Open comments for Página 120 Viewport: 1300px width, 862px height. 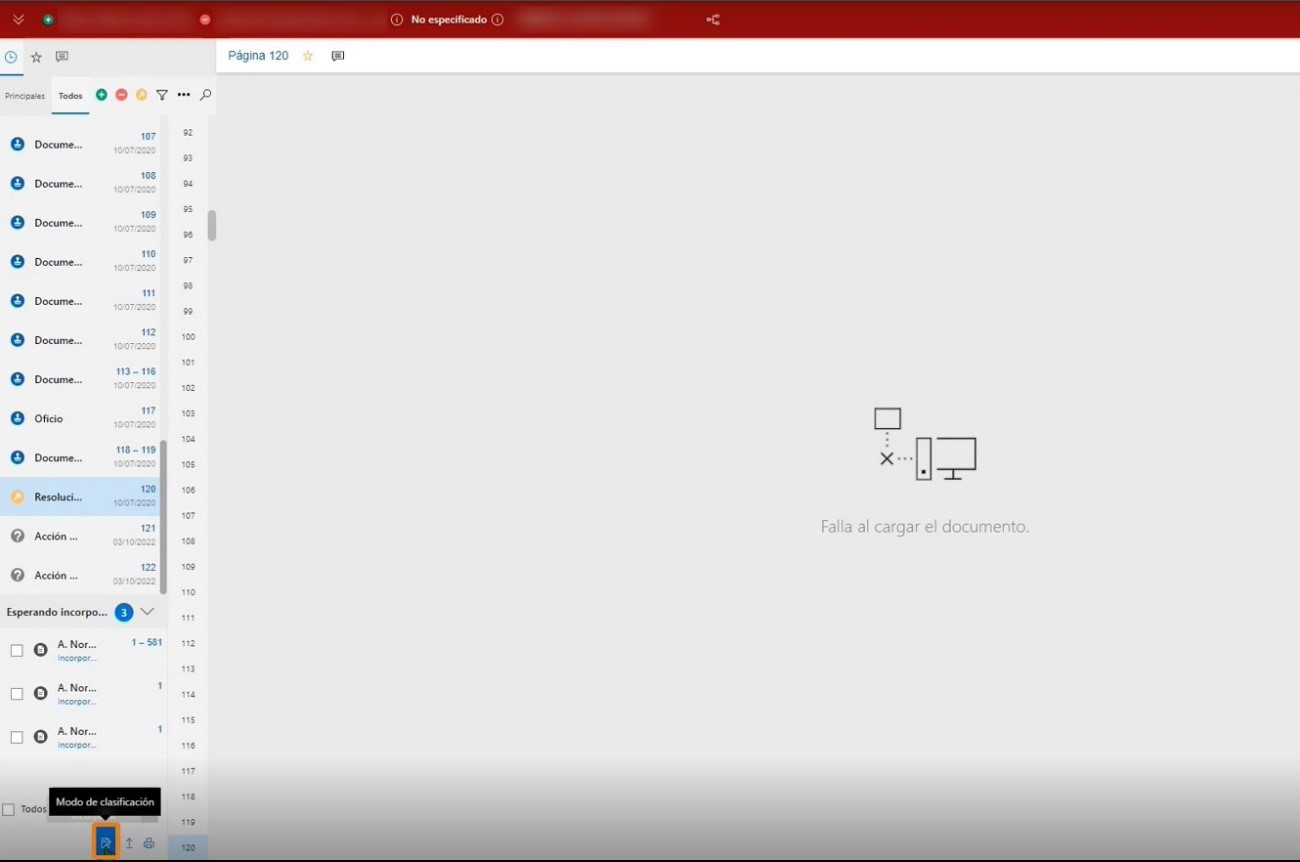tap(338, 56)
